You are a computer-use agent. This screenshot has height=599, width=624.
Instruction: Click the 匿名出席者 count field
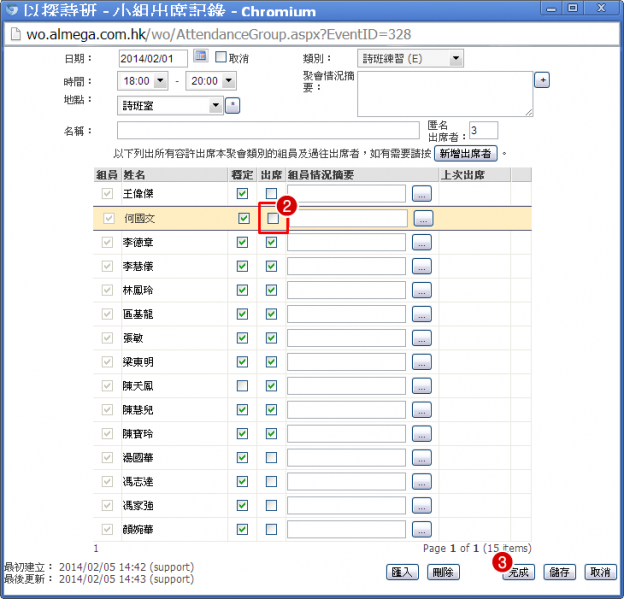click(483, 130)
